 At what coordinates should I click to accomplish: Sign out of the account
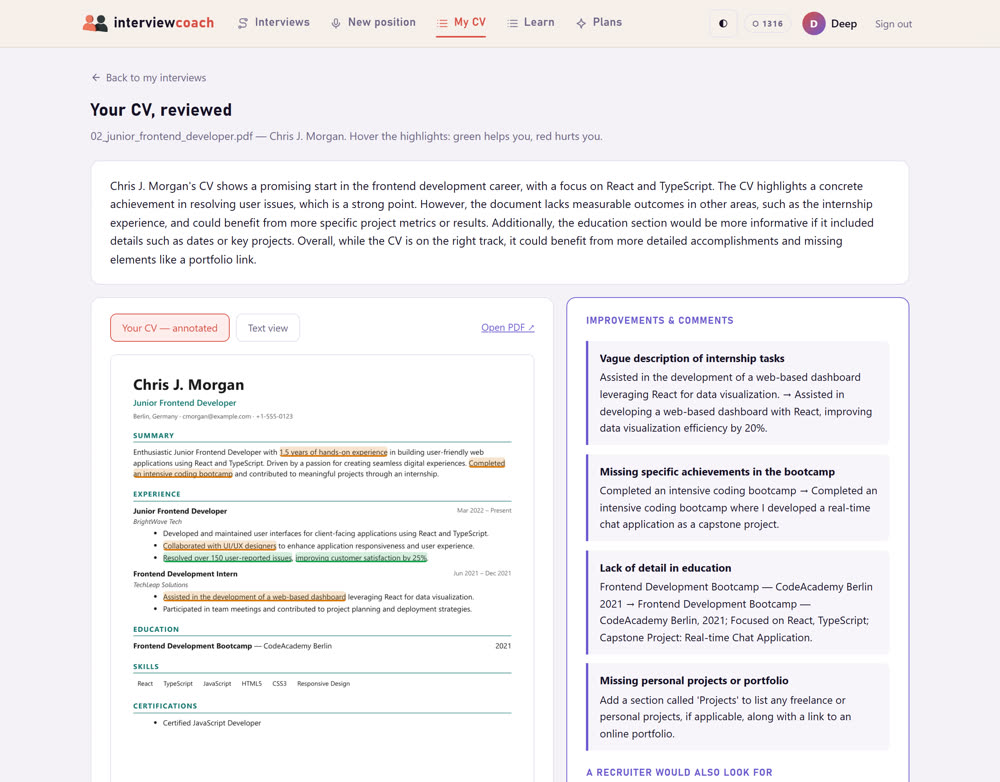pyautogui.click(x=893, y=24)
